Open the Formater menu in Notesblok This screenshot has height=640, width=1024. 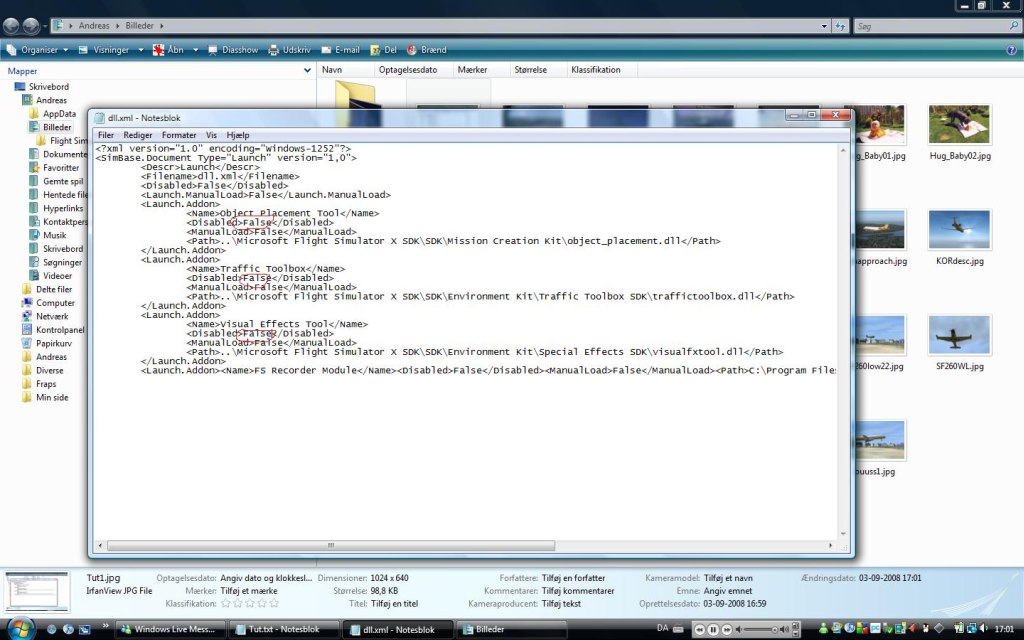[x=179, y=135]
